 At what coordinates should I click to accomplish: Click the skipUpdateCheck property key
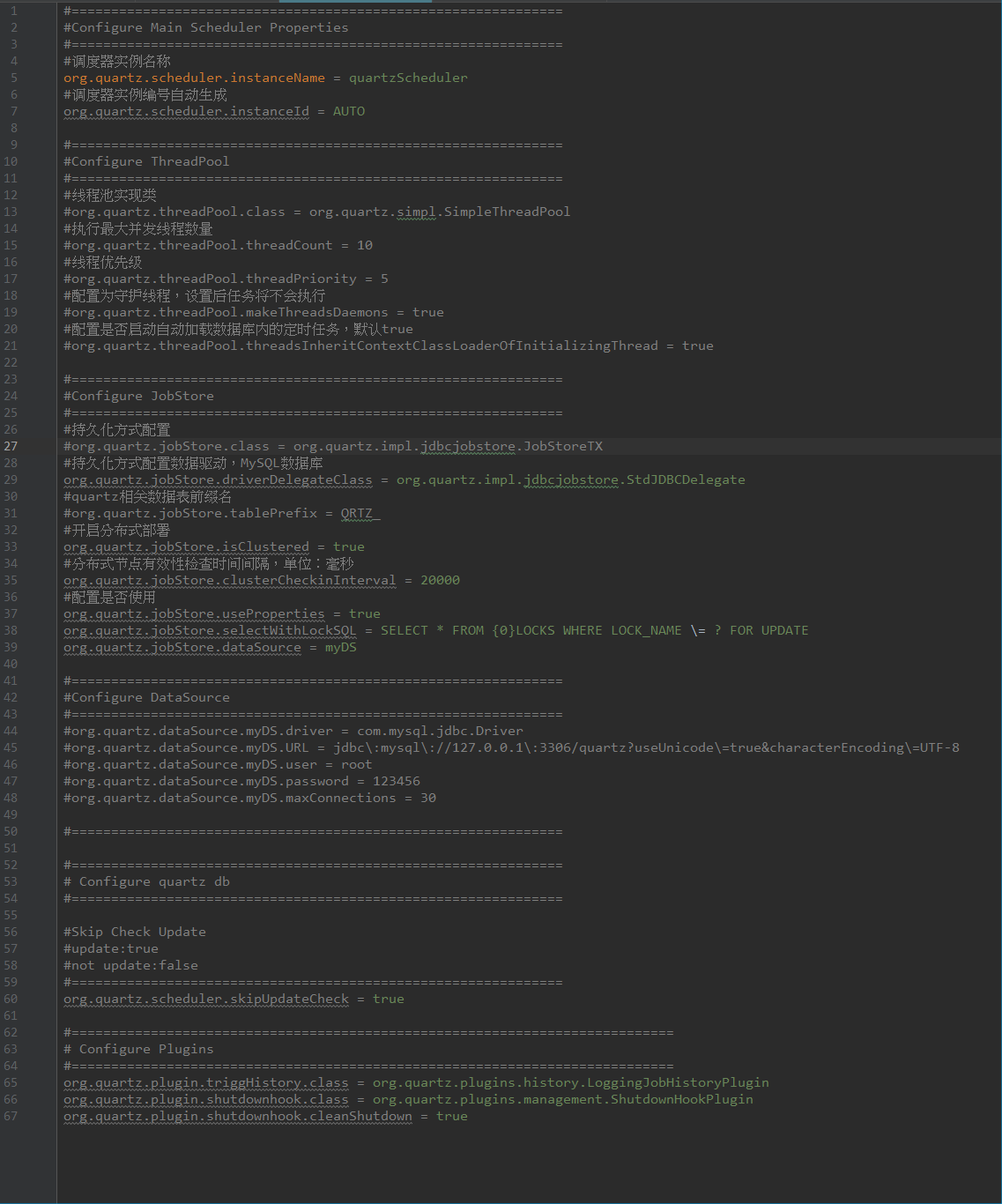[x=206, y=999]
